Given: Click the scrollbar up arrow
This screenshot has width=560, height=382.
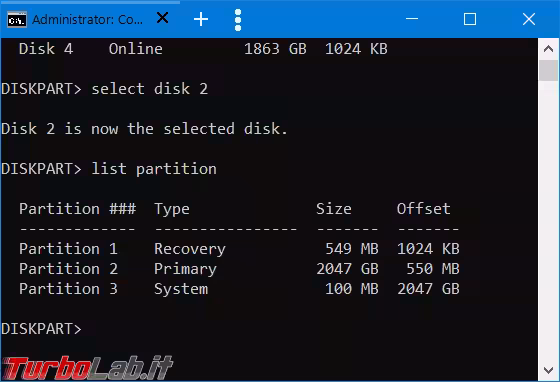Looking at the screenshot, I should pos(548,49).
